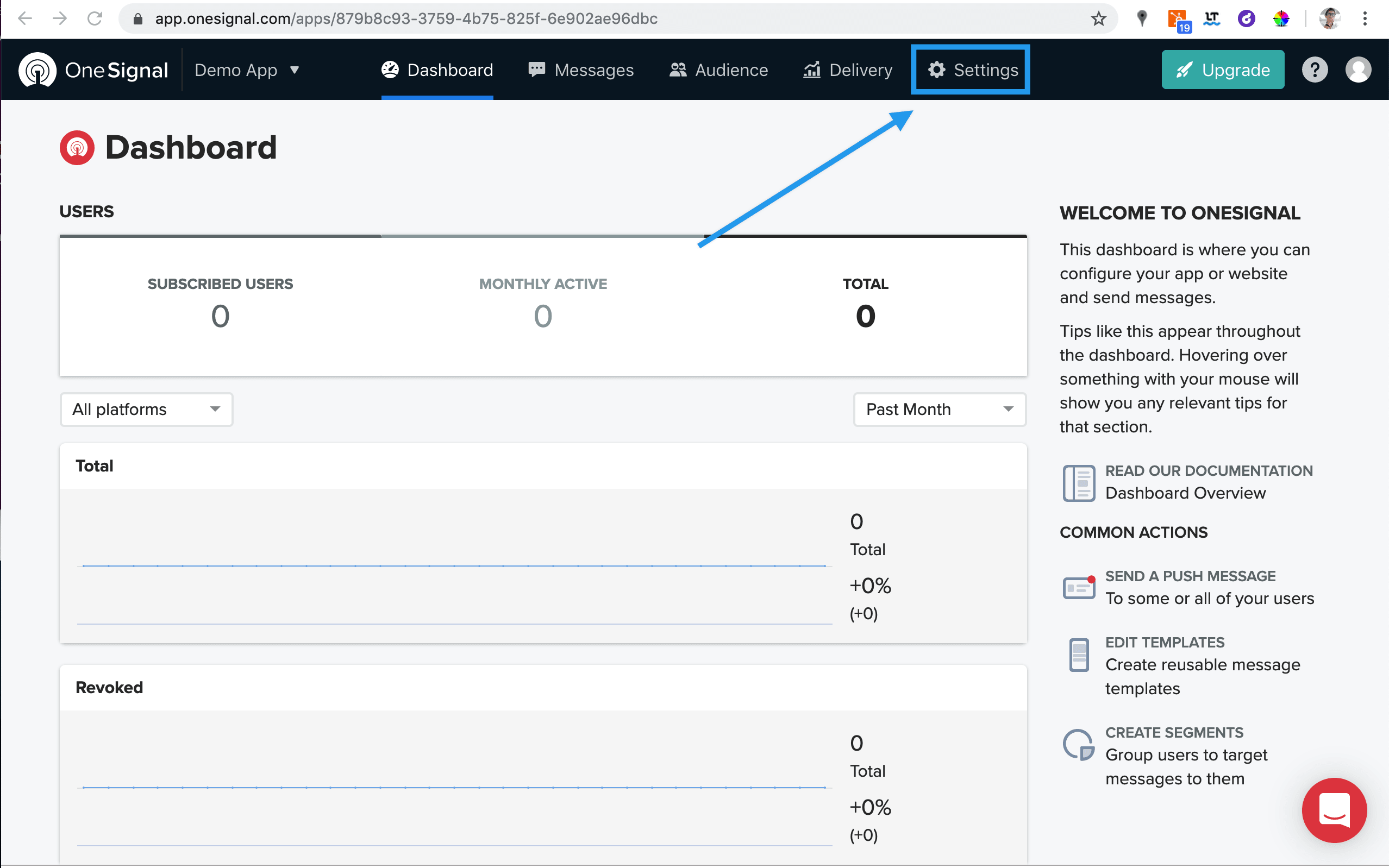Select the Subscribed Users stat card
Image resolution: width=1389 pixels, height=868 pixels.
tap(221, 304)
